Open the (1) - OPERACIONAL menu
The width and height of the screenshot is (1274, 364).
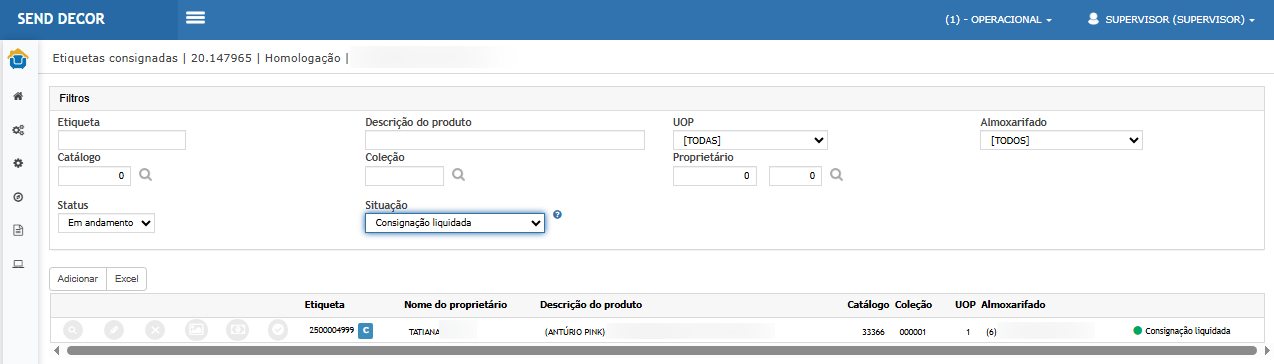(x=998, y=19)
